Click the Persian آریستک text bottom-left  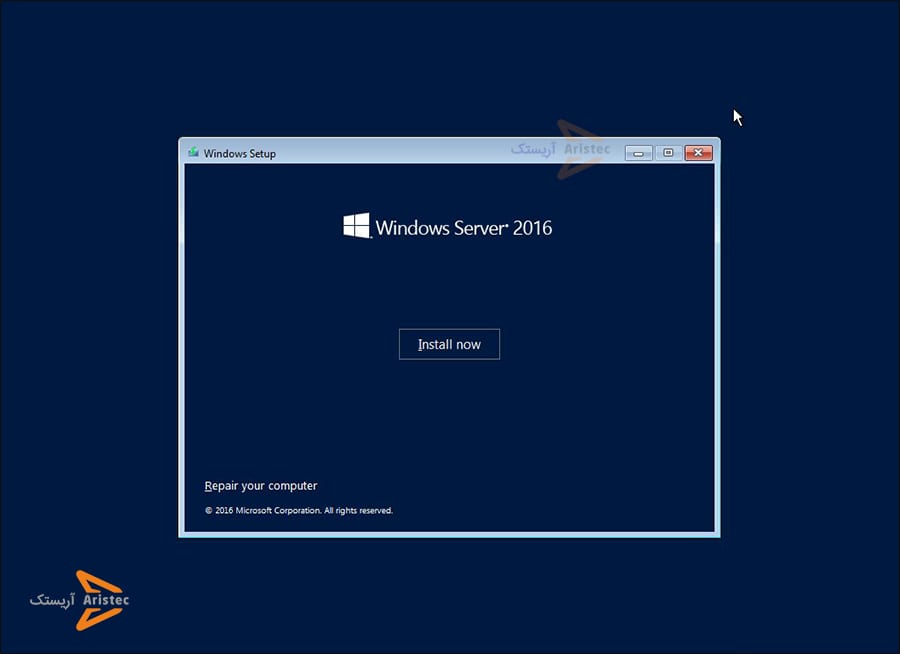click(x=52, y=600)
